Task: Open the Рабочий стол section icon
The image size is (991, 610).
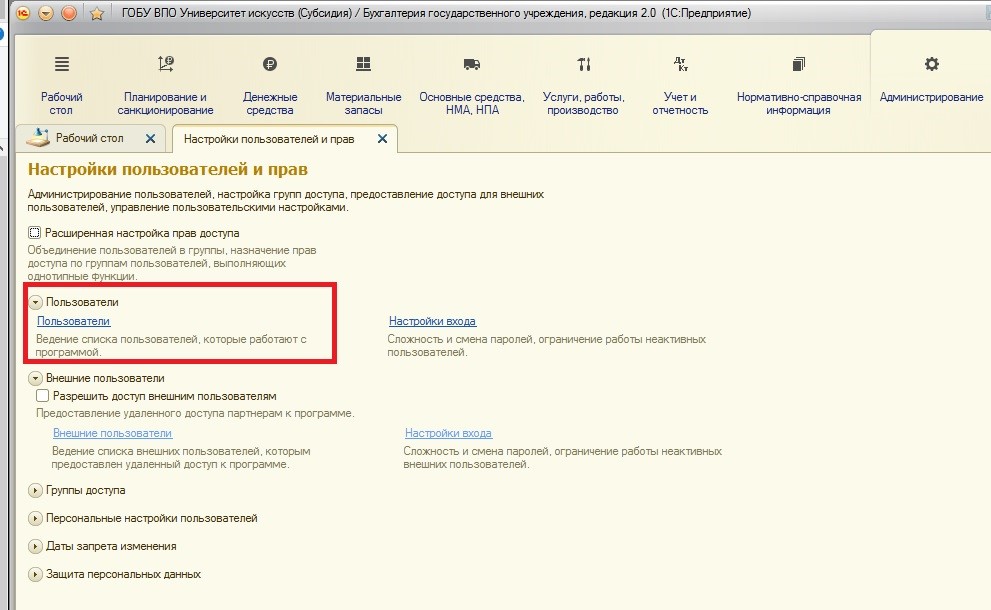Action: click(61, 64)
